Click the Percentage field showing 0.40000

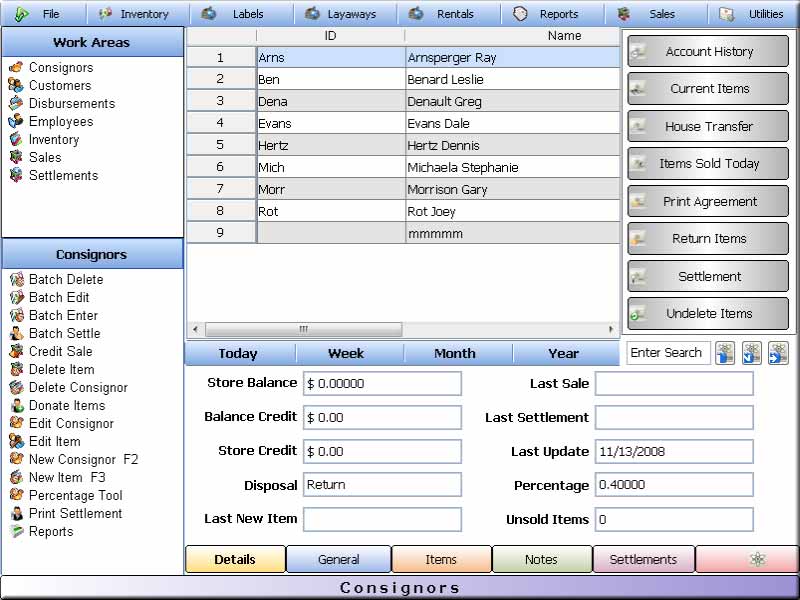(674, 485)
